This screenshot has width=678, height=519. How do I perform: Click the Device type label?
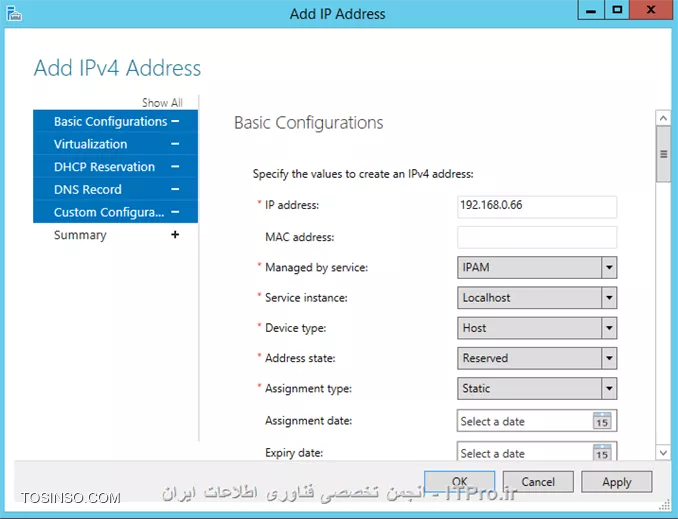pos(296,328)
